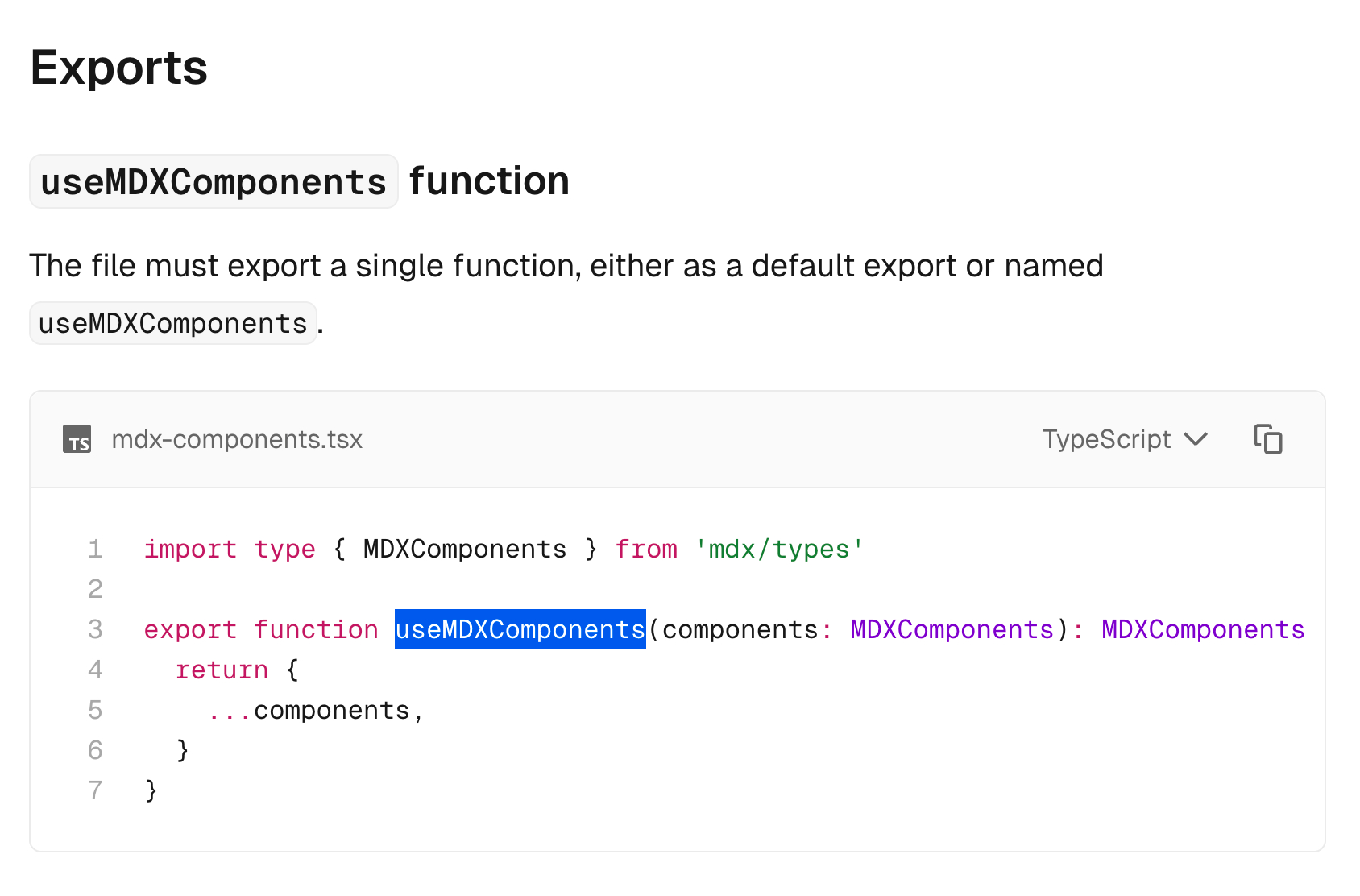1360x896 pixels.
Task: Click MDXComponents inside the import braces
Action: click(x=465, y=549)
